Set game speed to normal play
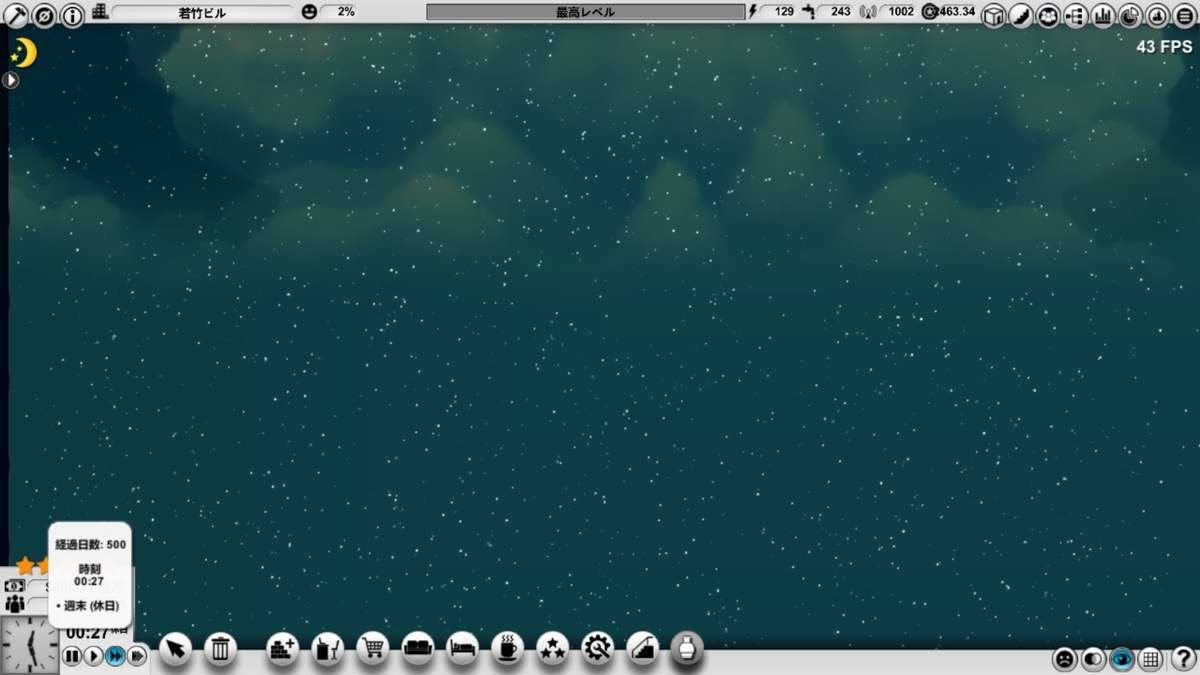Image resolution: width=1200 pixels, height=675 pixels. tap(93, 656)
